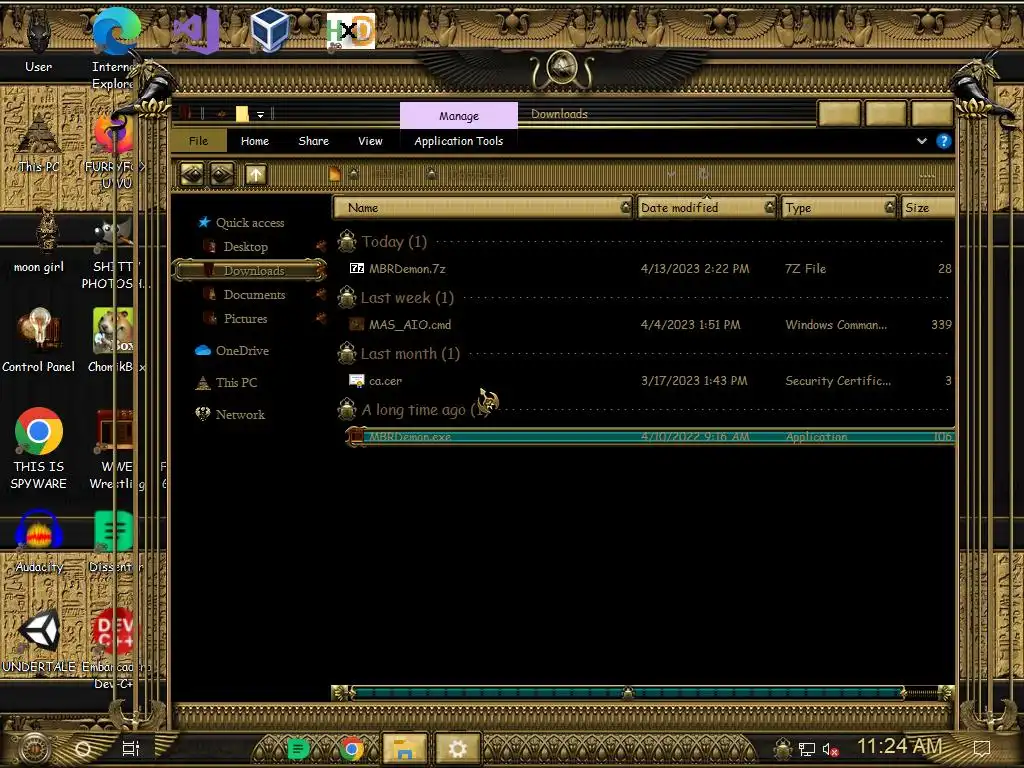Switch to the View ribbon tab
The width and height of the screenshot is (1024, 768).
[370, 141]
